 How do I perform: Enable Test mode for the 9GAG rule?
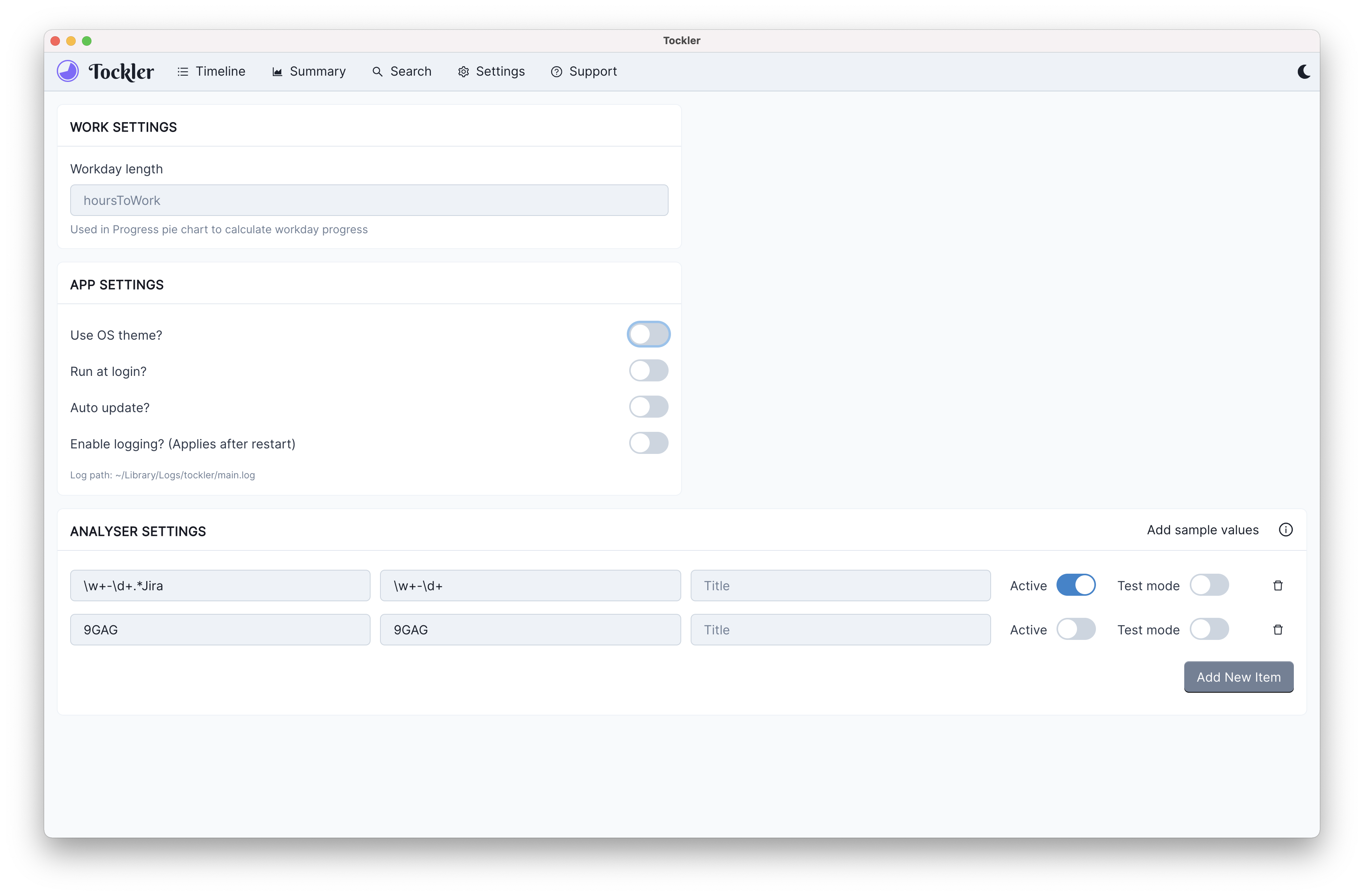point(1209,629)
